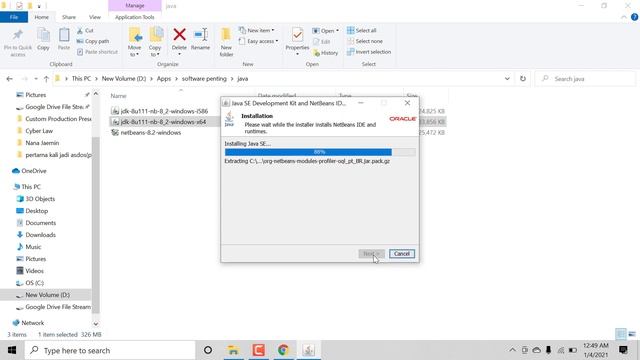Screen dimensions: 640x360
Task: Open the File menu tab
Action: 14,17
